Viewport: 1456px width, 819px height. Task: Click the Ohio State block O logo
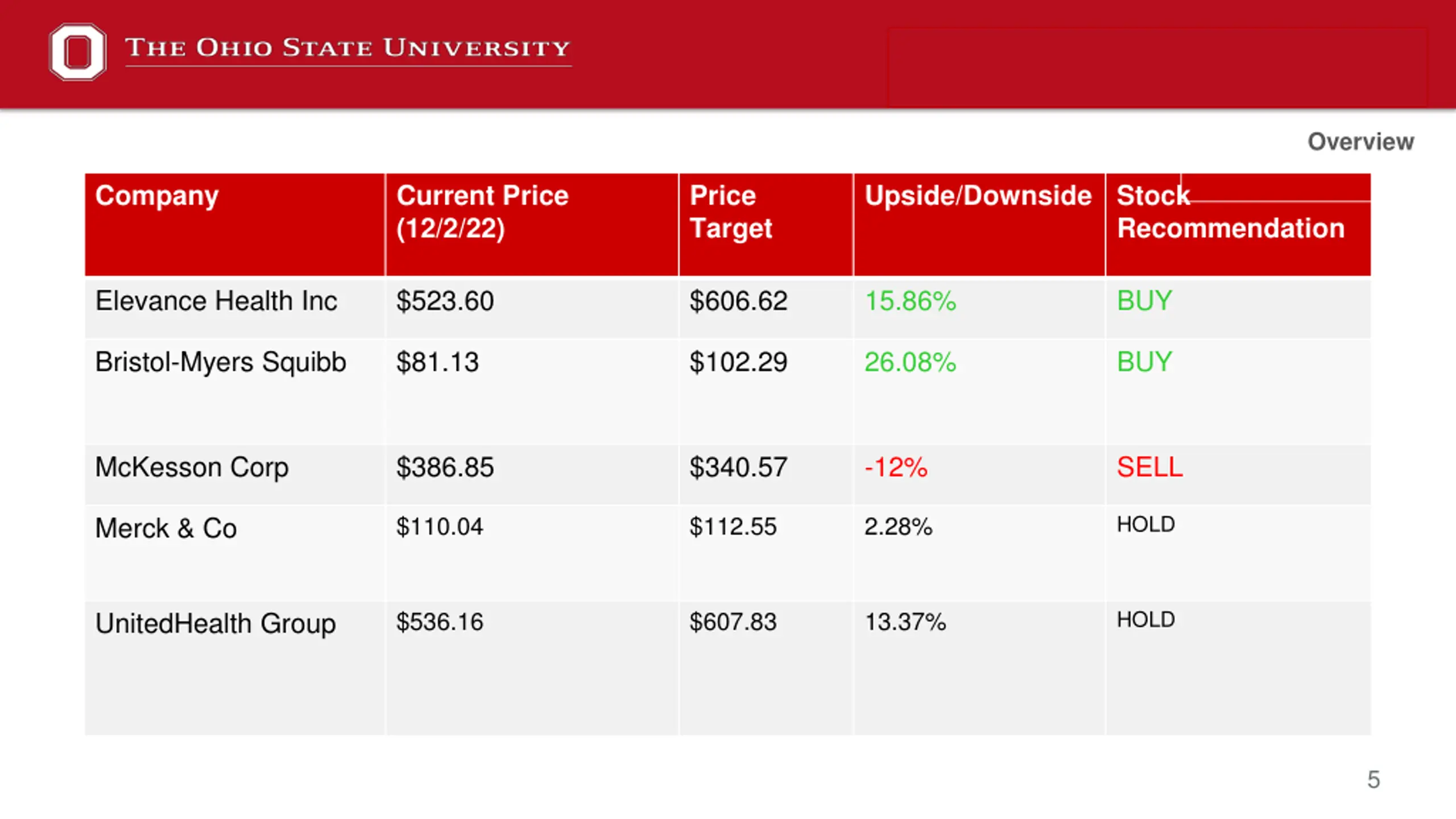pyautogui.click(x=77, y=51)
